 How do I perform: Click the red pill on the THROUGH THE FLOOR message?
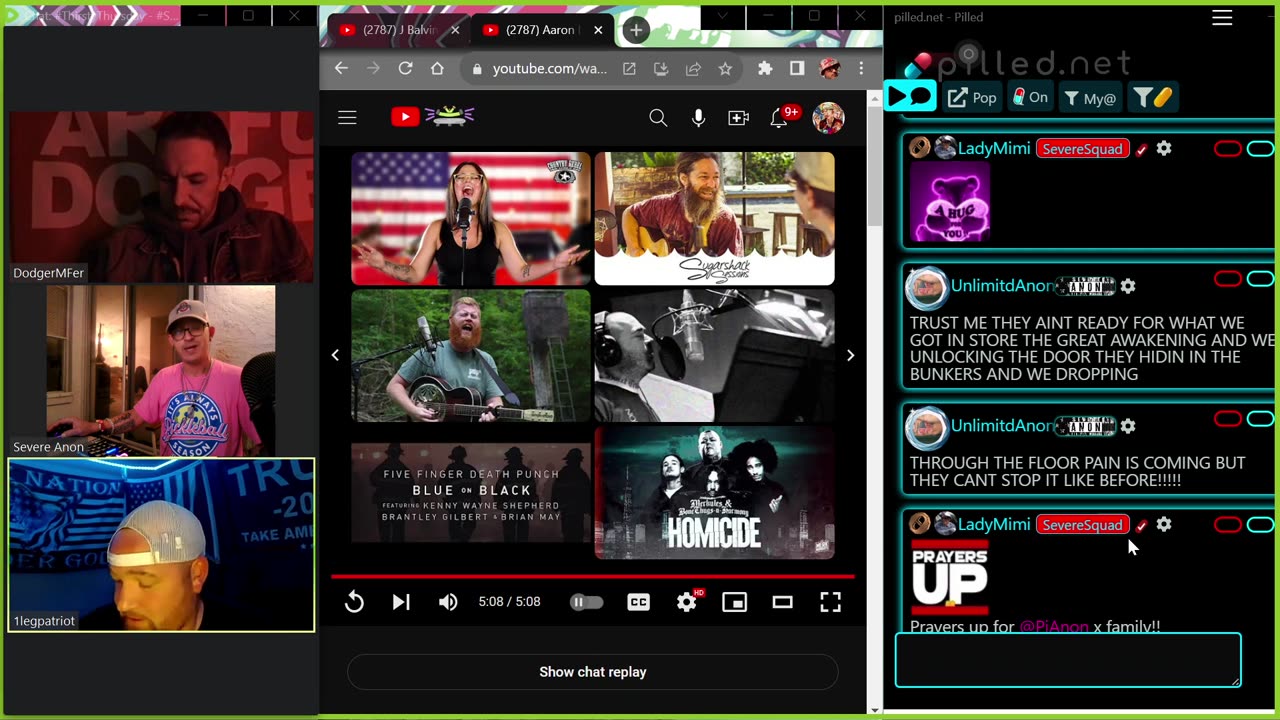1227,419
